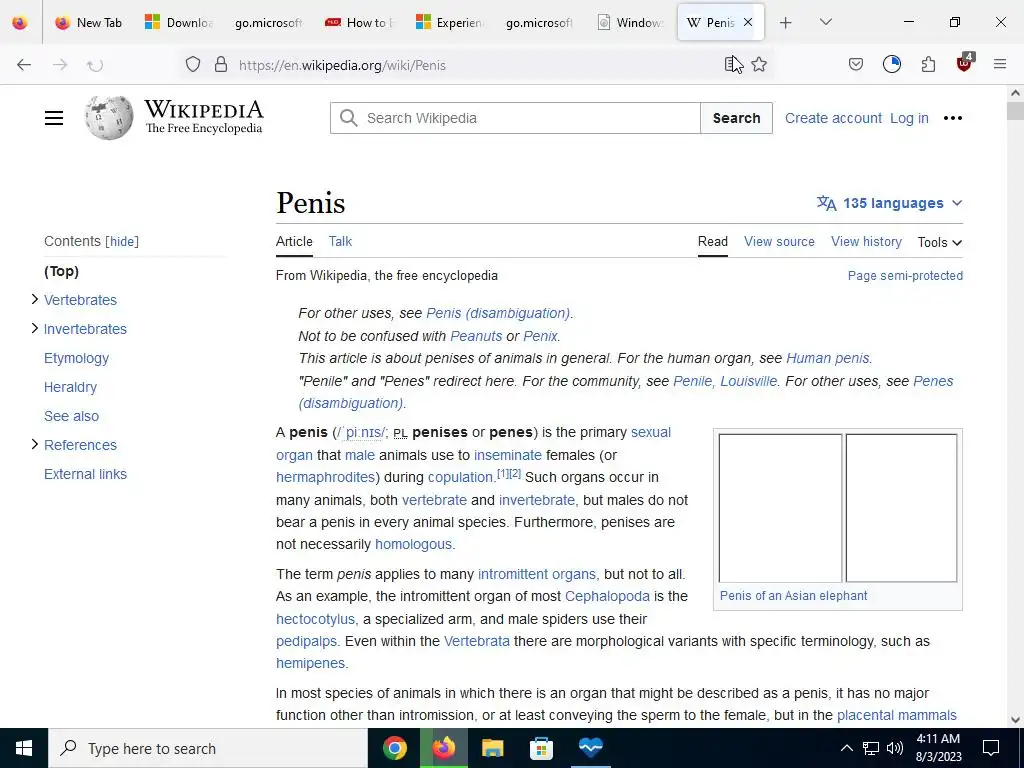Click the browser address bar URL
This screenshot has height=768, width=1024.
click(x=342, y=65)
